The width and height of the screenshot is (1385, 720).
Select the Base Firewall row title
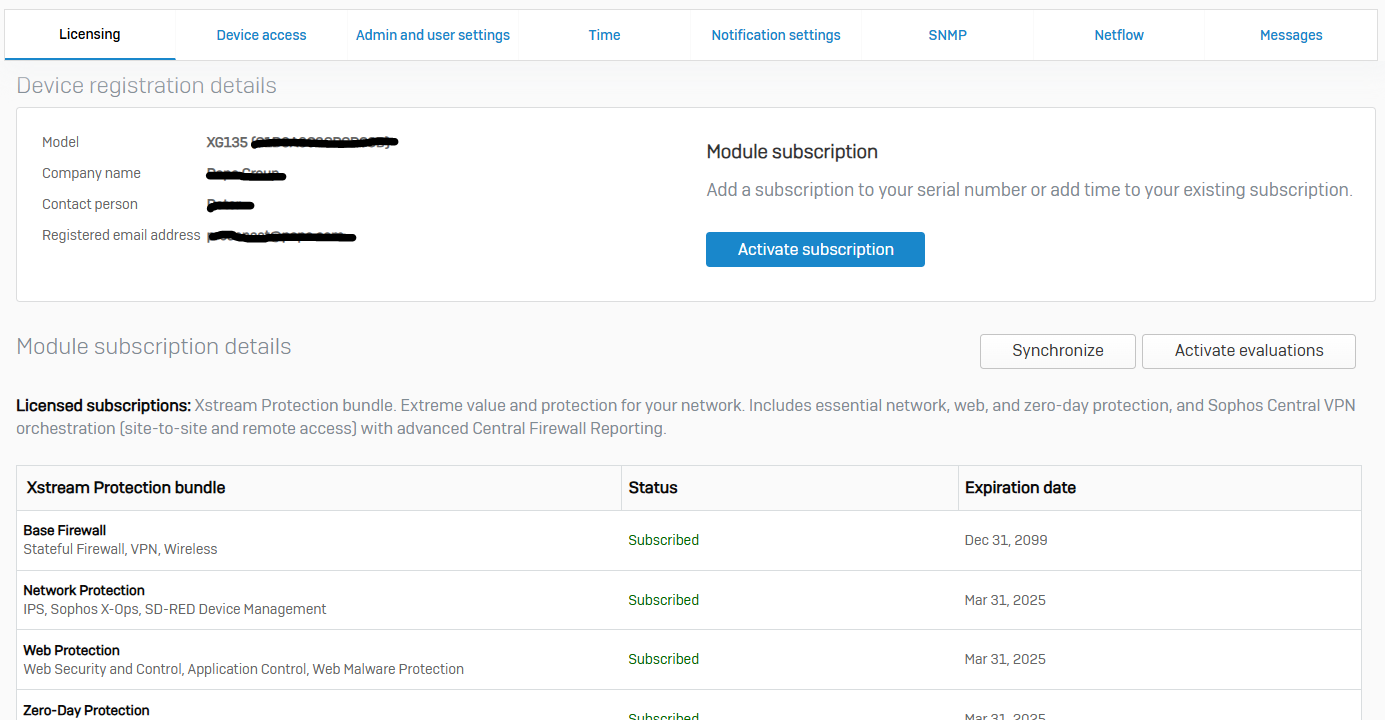[65, 530]
